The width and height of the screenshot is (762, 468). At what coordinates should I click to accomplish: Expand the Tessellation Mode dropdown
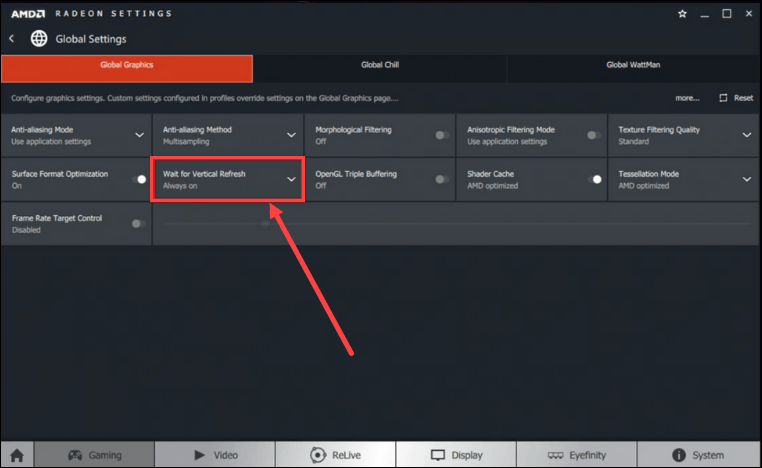click(746, 179)
